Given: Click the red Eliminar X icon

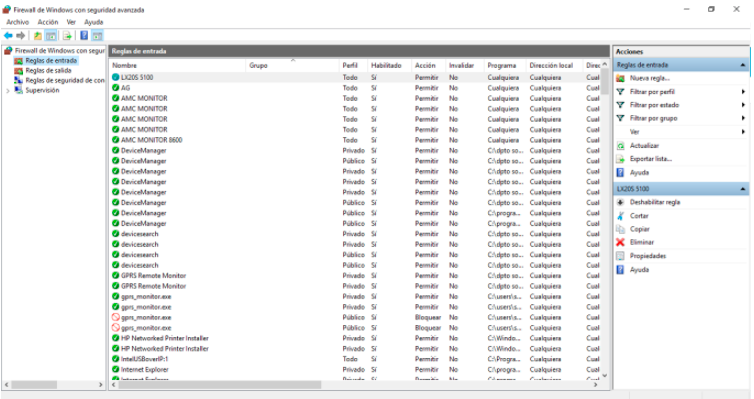Looking at the screenshot, I should (x=621, y=242).
